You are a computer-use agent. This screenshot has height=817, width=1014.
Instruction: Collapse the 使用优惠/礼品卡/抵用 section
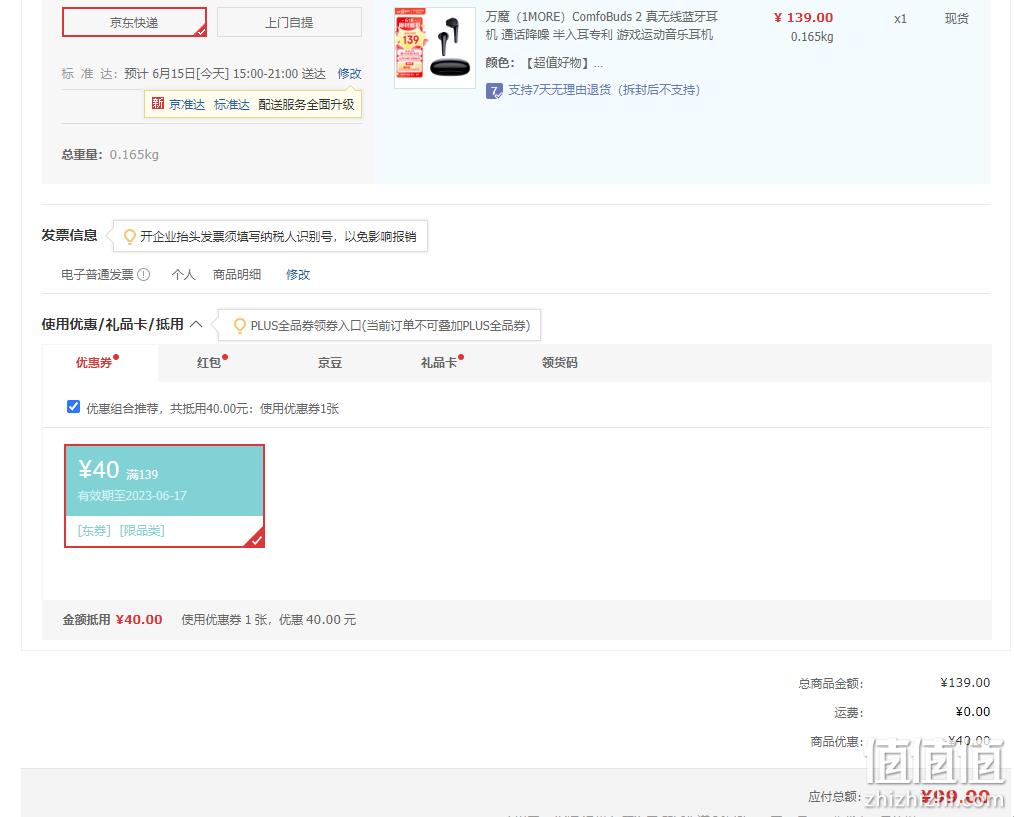pyautogui.click(x=197, y=324)
